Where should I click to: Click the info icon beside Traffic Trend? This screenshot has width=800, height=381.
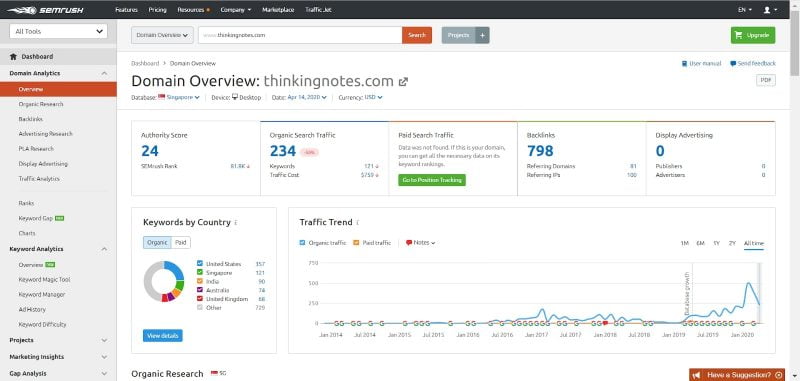tap(358, 223)
